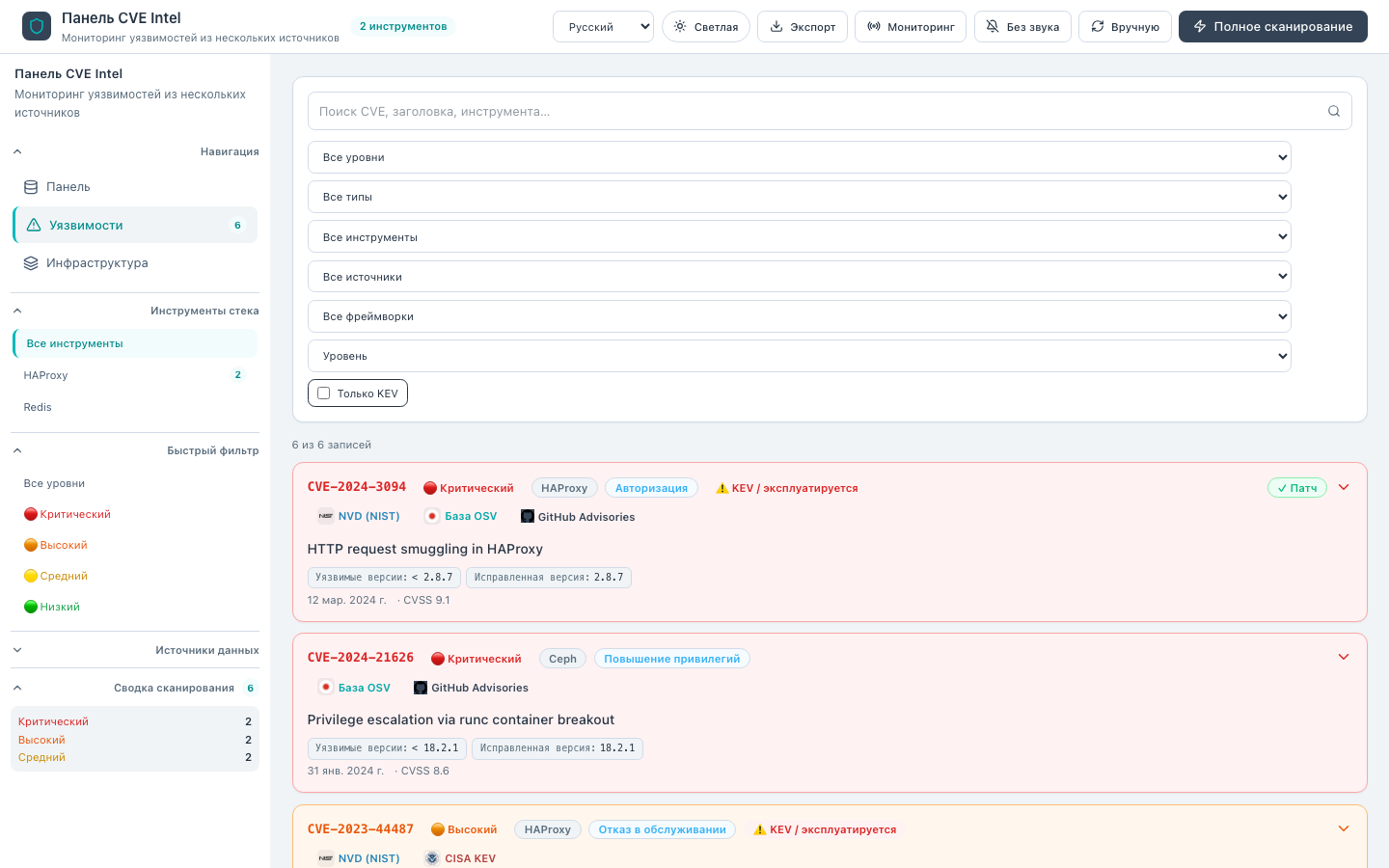This screenshot has height=868, width=1389.
Task: Go to Панель in navigation
Action: click(x=135, y=187)
